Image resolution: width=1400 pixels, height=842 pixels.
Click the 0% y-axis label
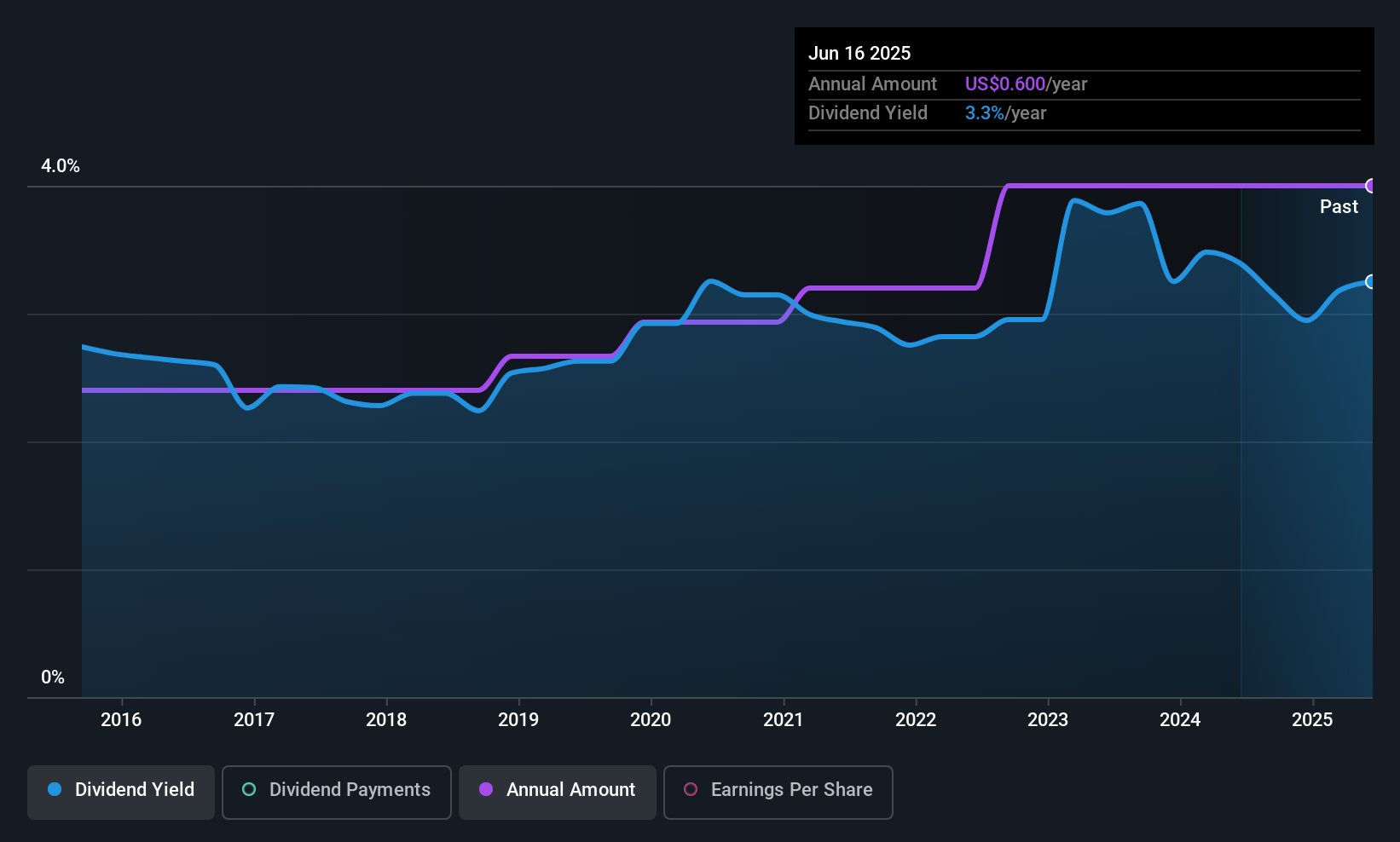click(x=53, y=677)
